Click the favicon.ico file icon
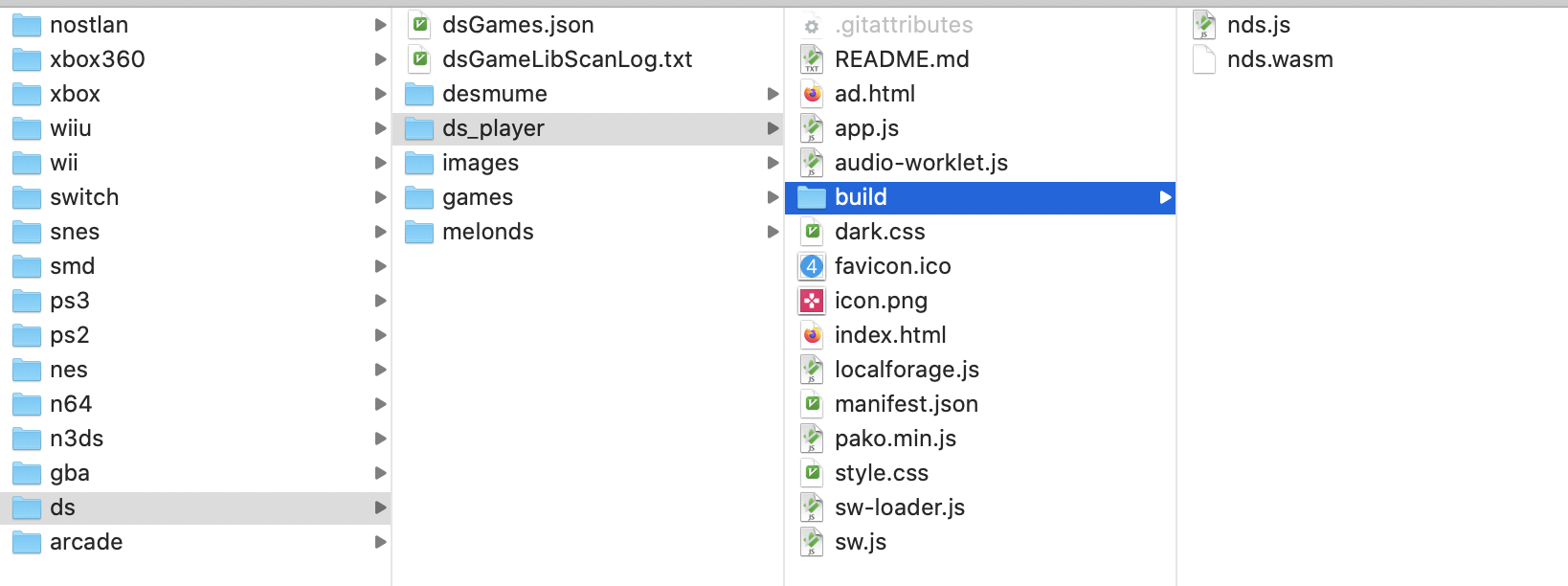Image resolution: width=1568 pixels, height=586 pixels. coord(812,266)
